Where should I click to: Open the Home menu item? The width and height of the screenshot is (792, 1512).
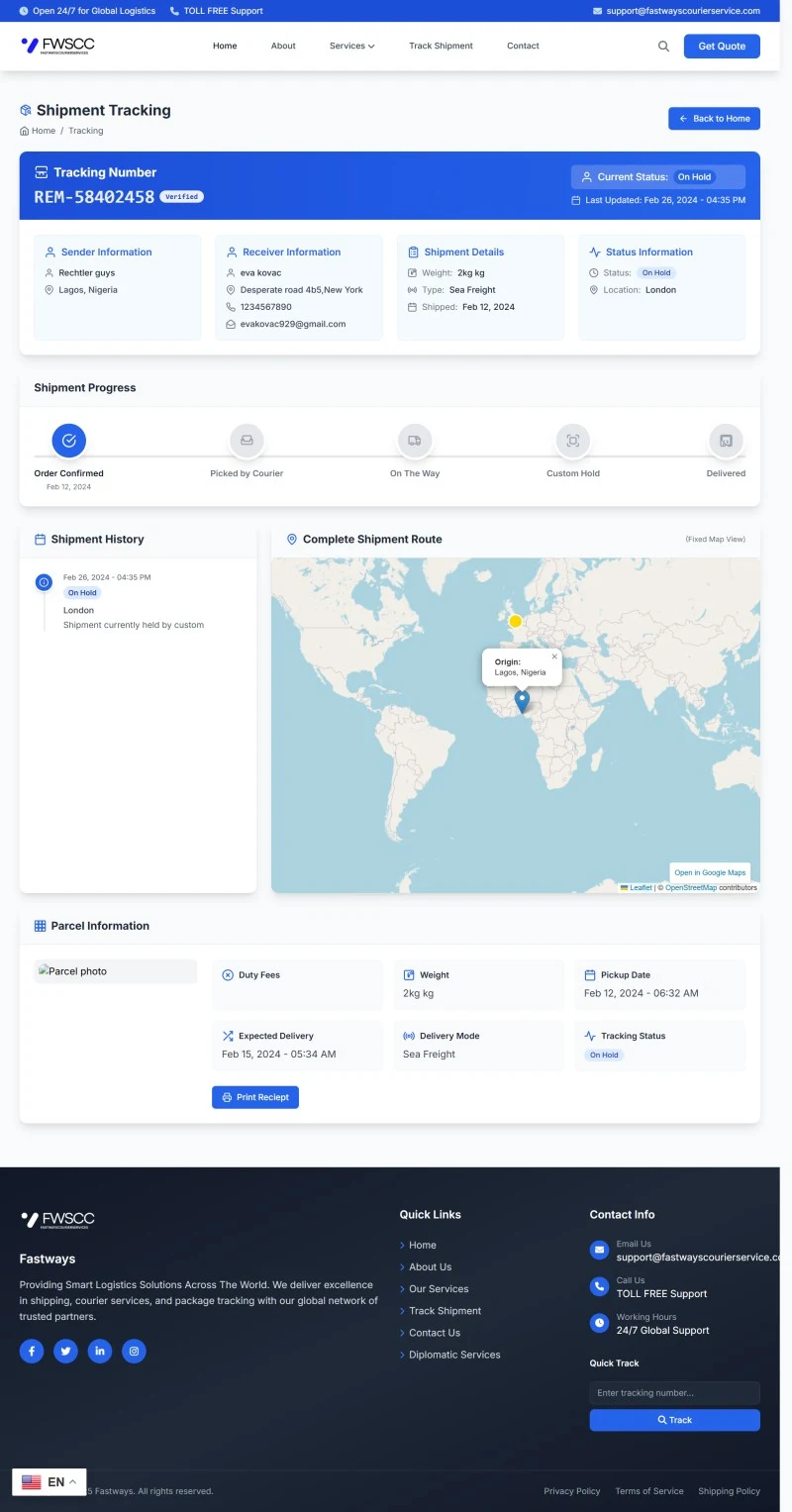225,46
